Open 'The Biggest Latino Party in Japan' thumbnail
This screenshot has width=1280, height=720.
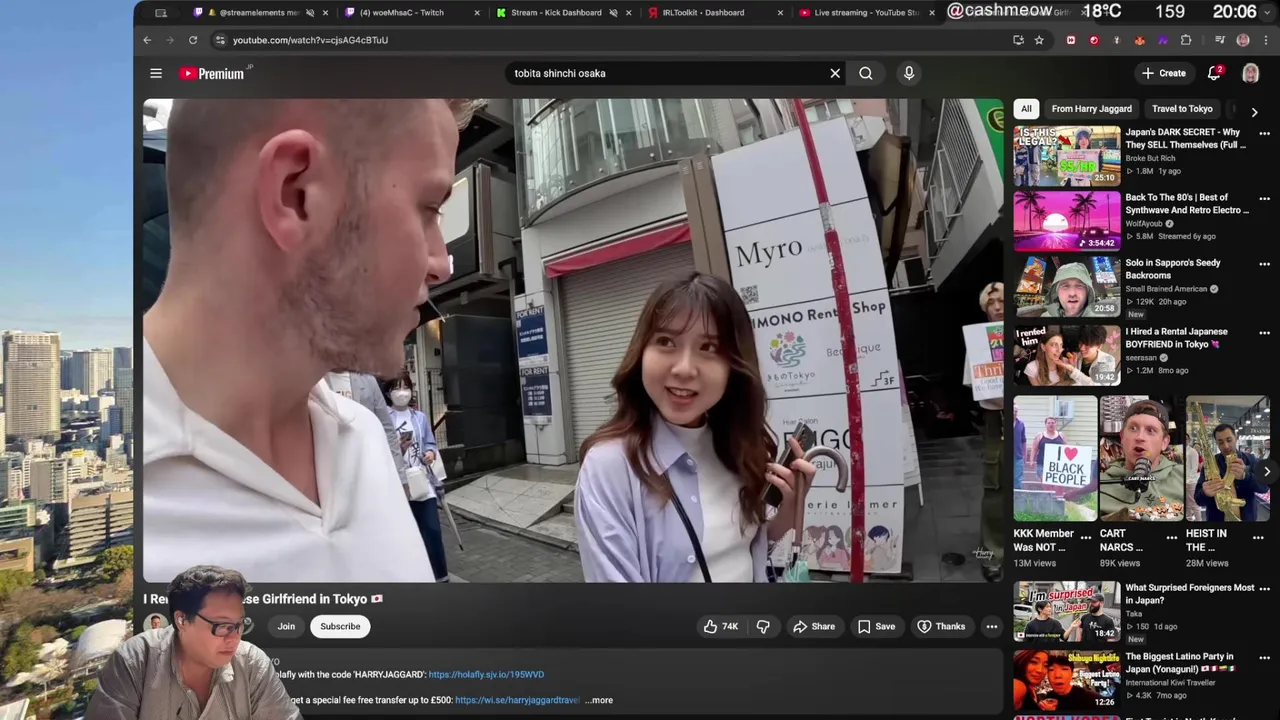1067,680
